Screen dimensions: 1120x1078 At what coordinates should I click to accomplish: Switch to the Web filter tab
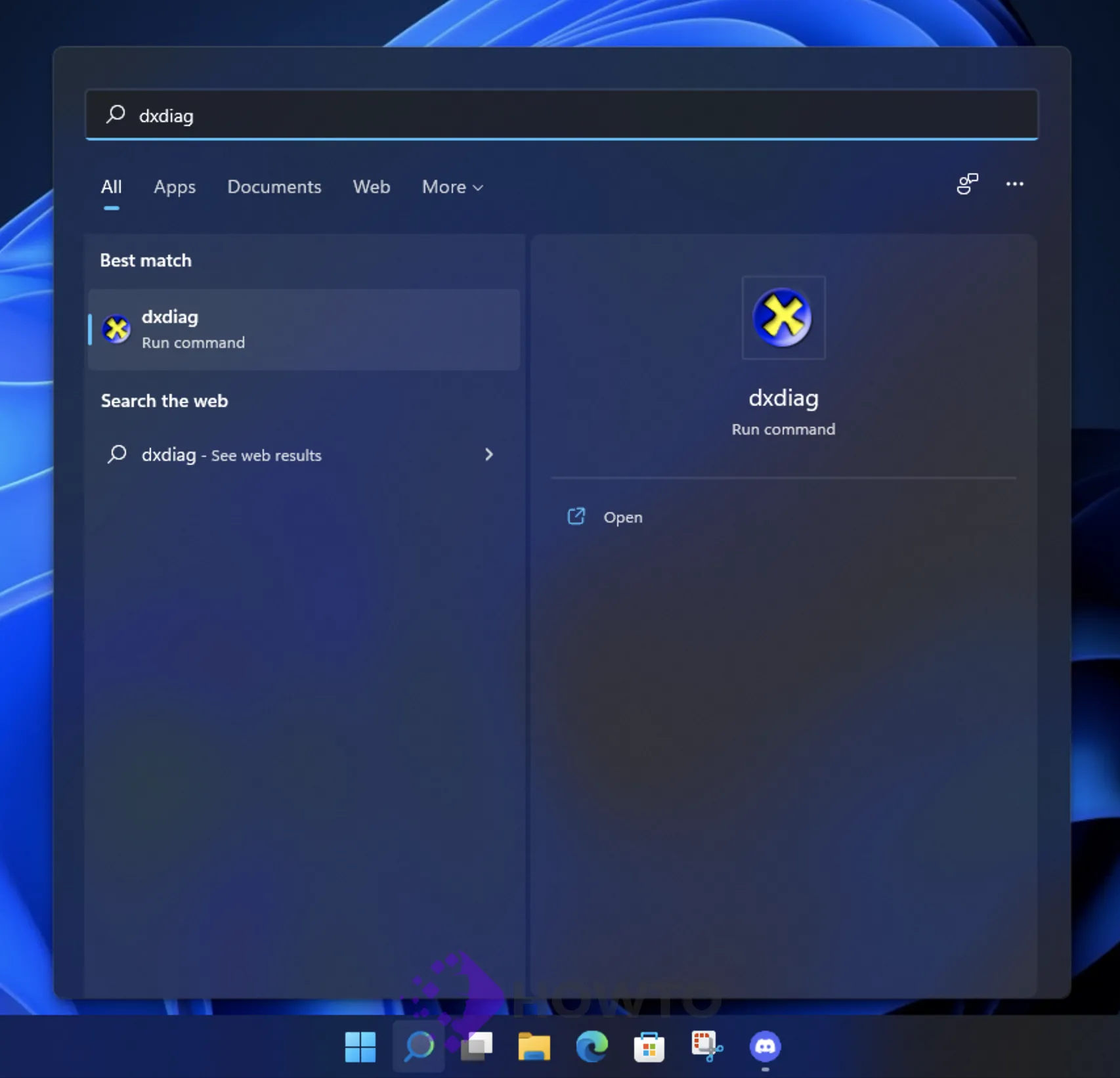[x=372, y=187]
